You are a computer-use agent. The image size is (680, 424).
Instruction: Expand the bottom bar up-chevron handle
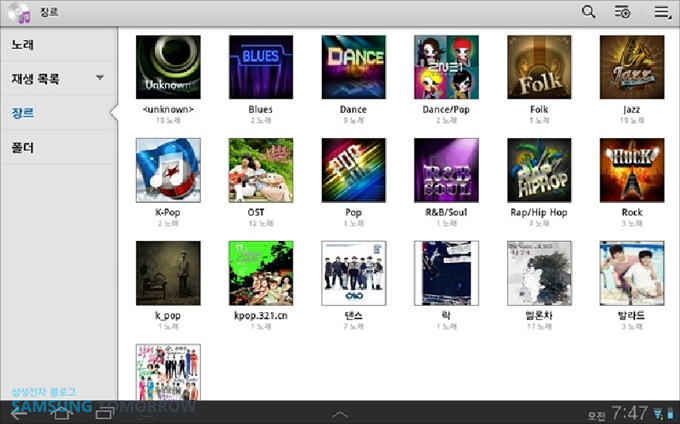pyautogui.click(x=340, y=413)
